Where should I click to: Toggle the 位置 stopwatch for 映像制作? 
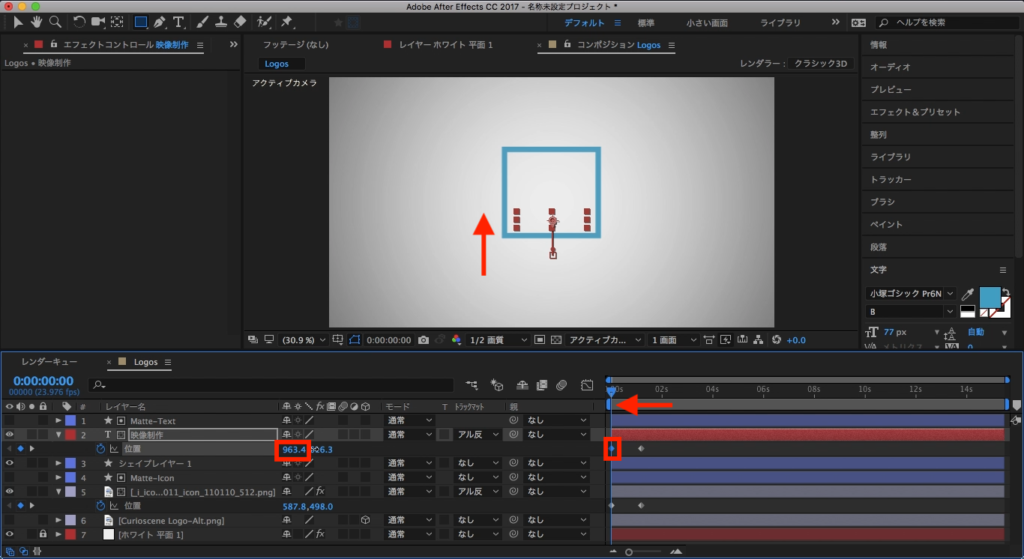[x=100, y=450]
